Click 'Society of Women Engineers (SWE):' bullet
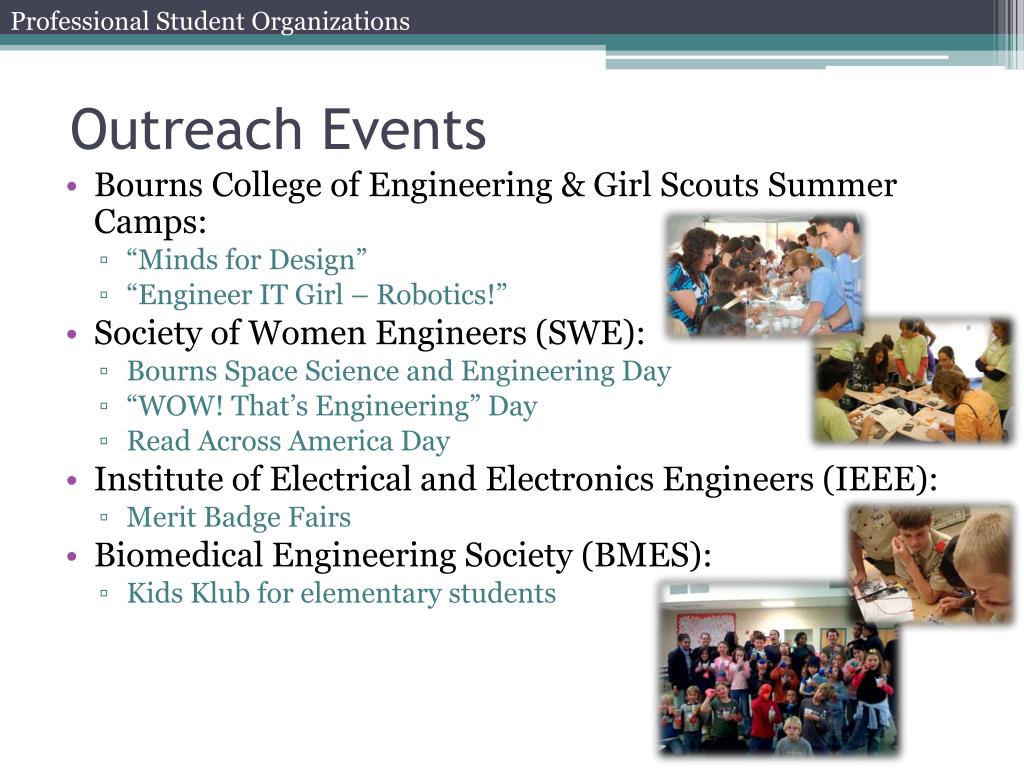Viewport: 1024px width, 768px height. [369, 333]
